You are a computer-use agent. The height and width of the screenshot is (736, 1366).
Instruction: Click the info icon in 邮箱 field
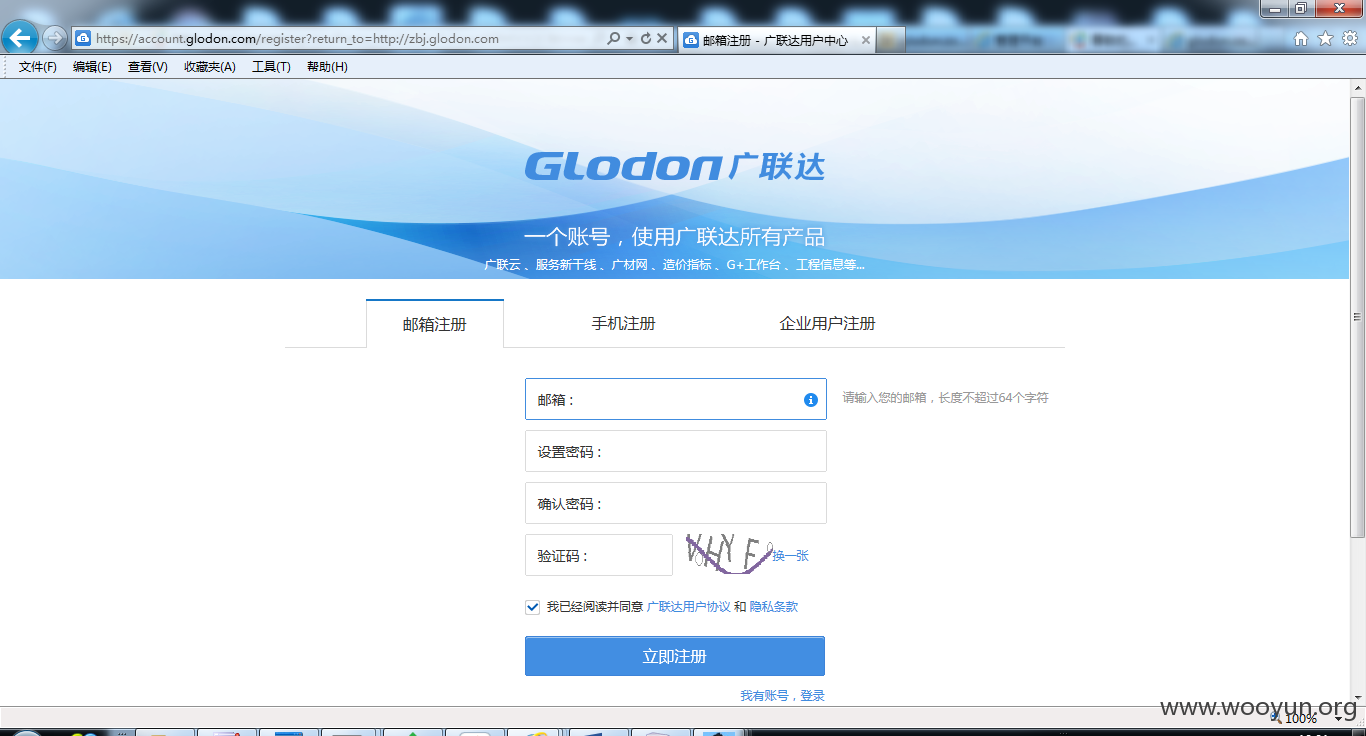(x=811, y=400)
